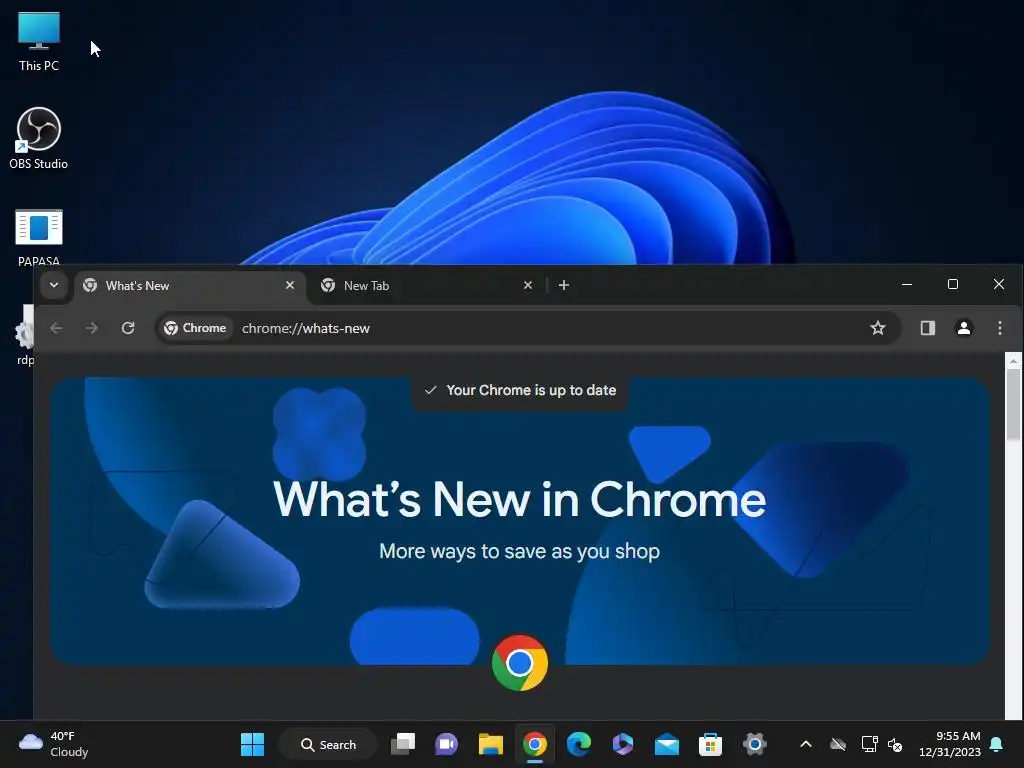Open Microsoft Store from taskbar
The width and height of the screenshot is (1024, 768).
pos(711,744)
